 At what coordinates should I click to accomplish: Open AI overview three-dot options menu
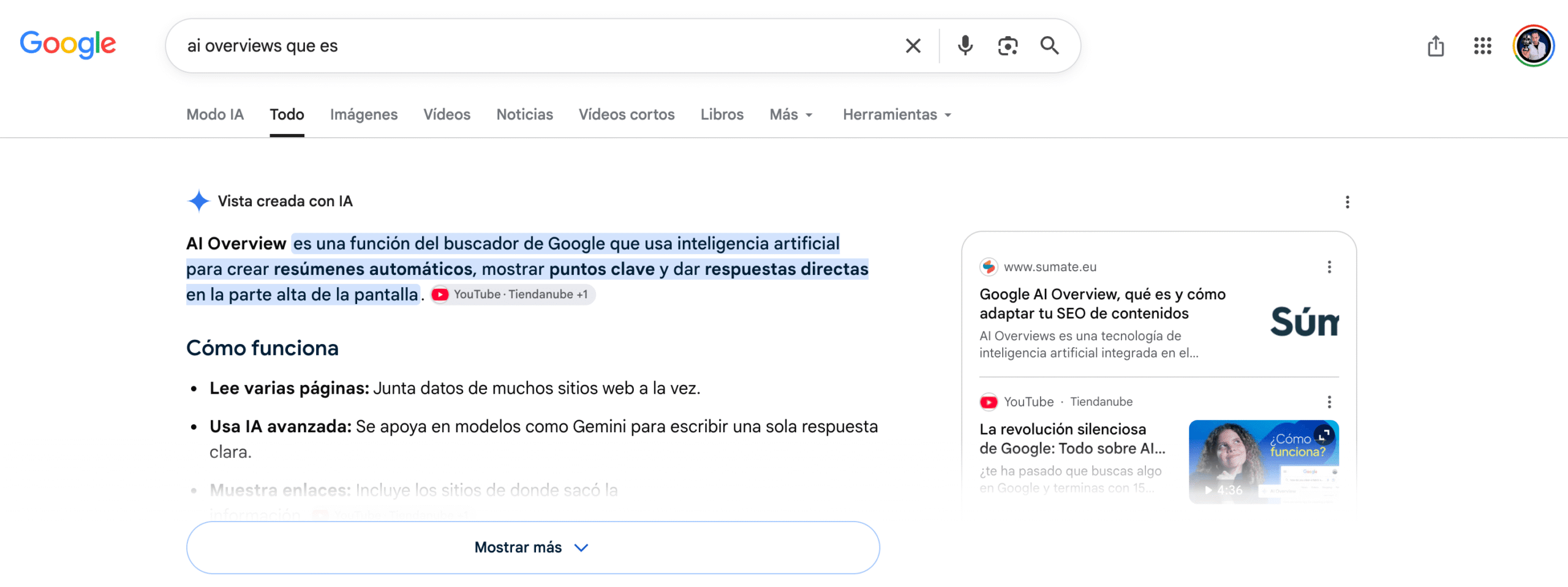coord(1347,202)
